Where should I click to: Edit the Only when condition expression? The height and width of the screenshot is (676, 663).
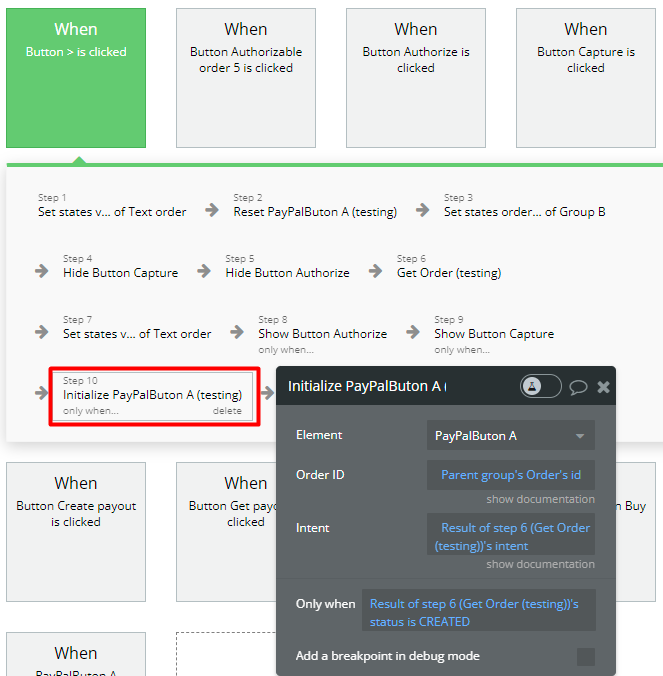(478, 612)
